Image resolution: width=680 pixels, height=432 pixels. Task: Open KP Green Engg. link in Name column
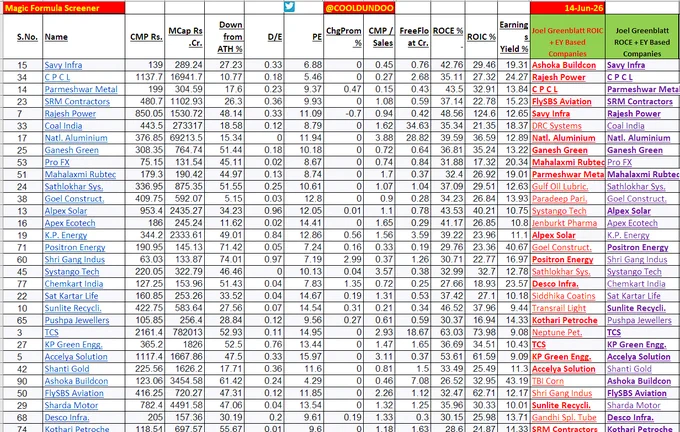click(x=73, y=344)
